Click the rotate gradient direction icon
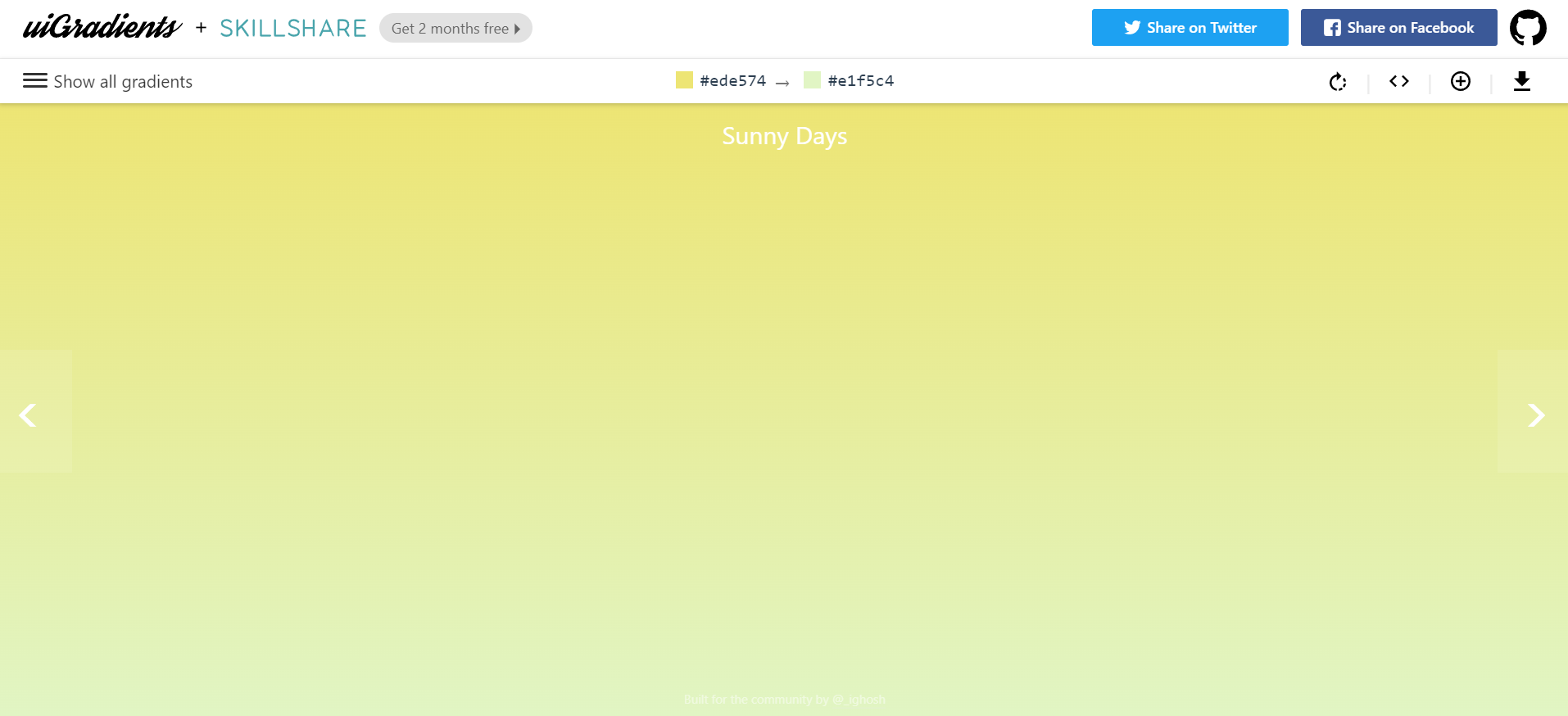Screen dimensions: 1568x716 [1338, 81]
